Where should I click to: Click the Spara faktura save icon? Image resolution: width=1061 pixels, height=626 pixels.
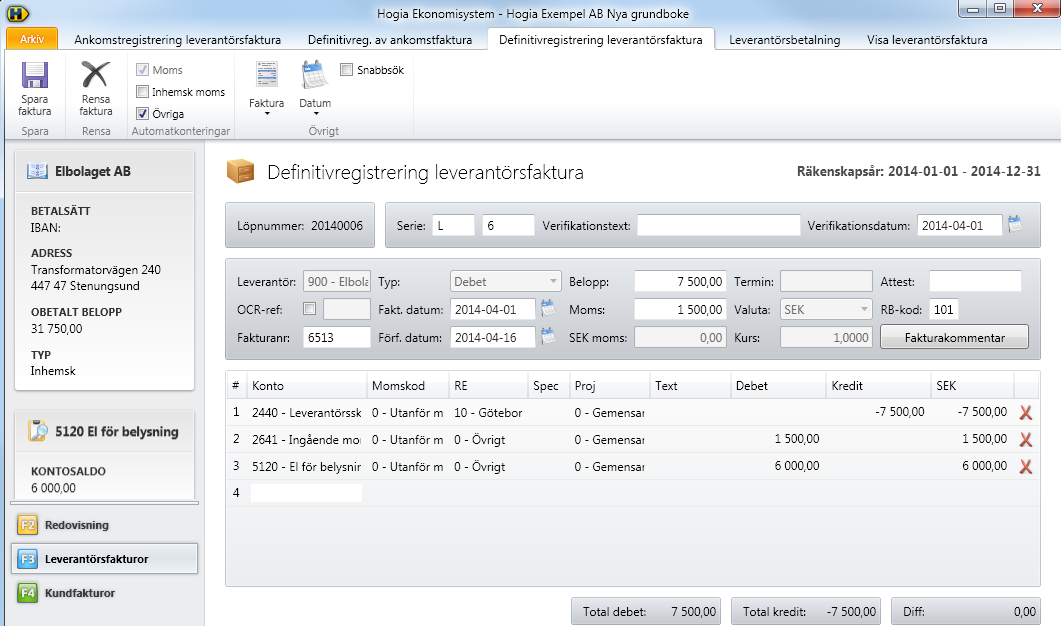point(35,75)
